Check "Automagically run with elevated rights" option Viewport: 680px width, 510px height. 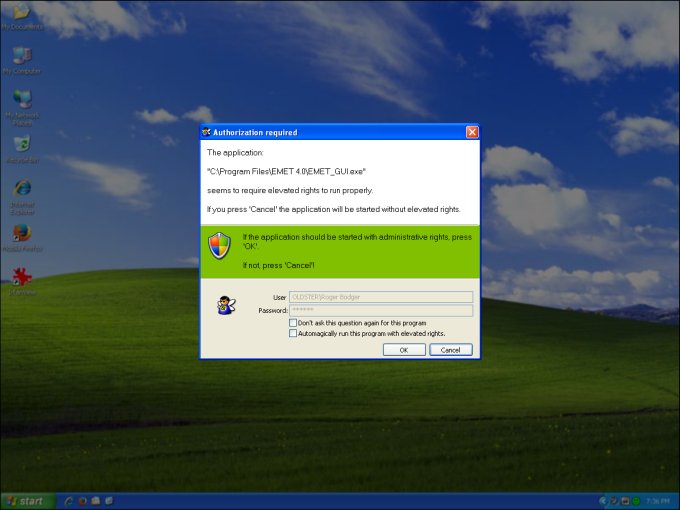(x=293, y=334)
